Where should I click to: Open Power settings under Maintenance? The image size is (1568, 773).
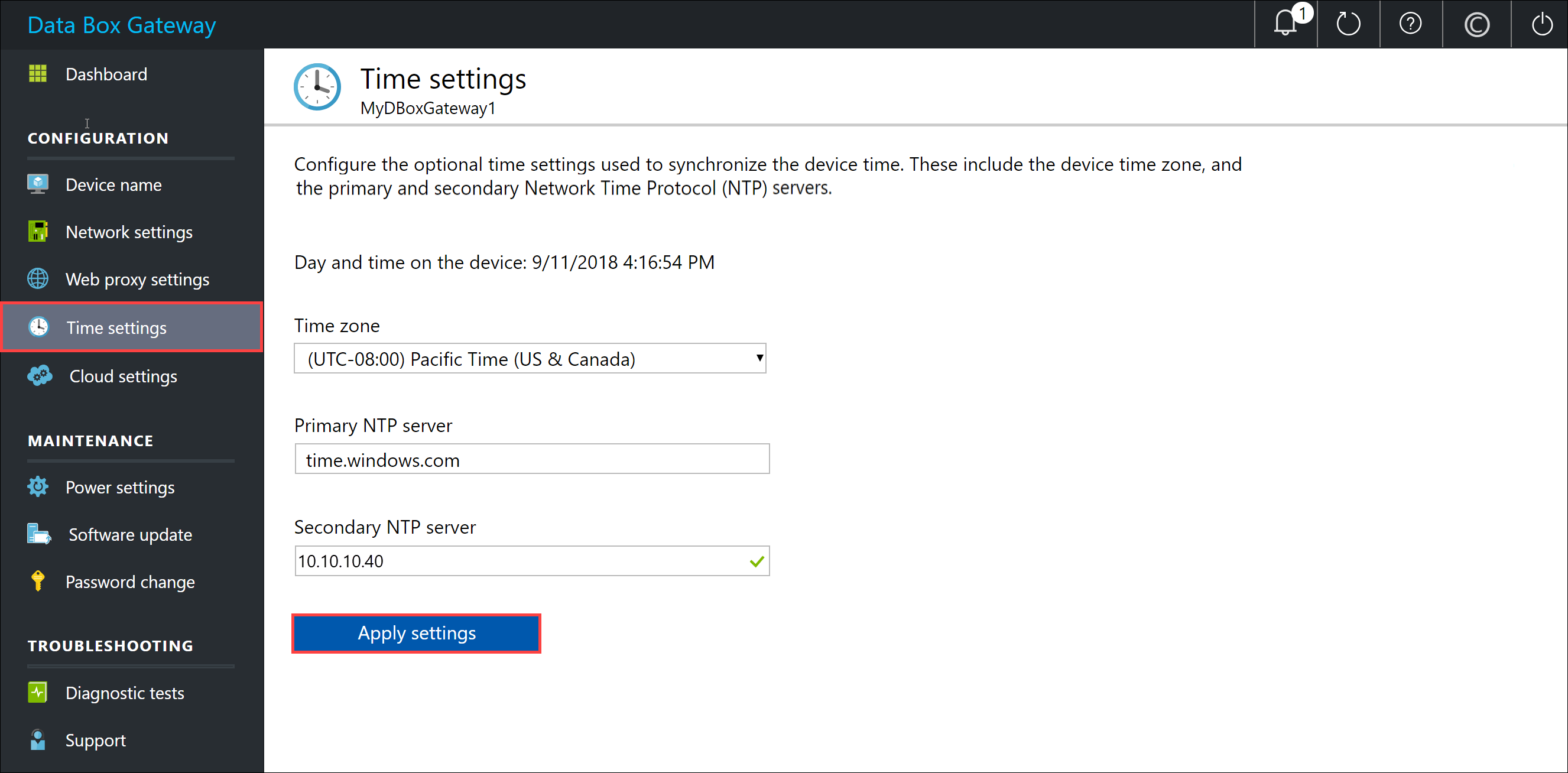click(120, 488)
